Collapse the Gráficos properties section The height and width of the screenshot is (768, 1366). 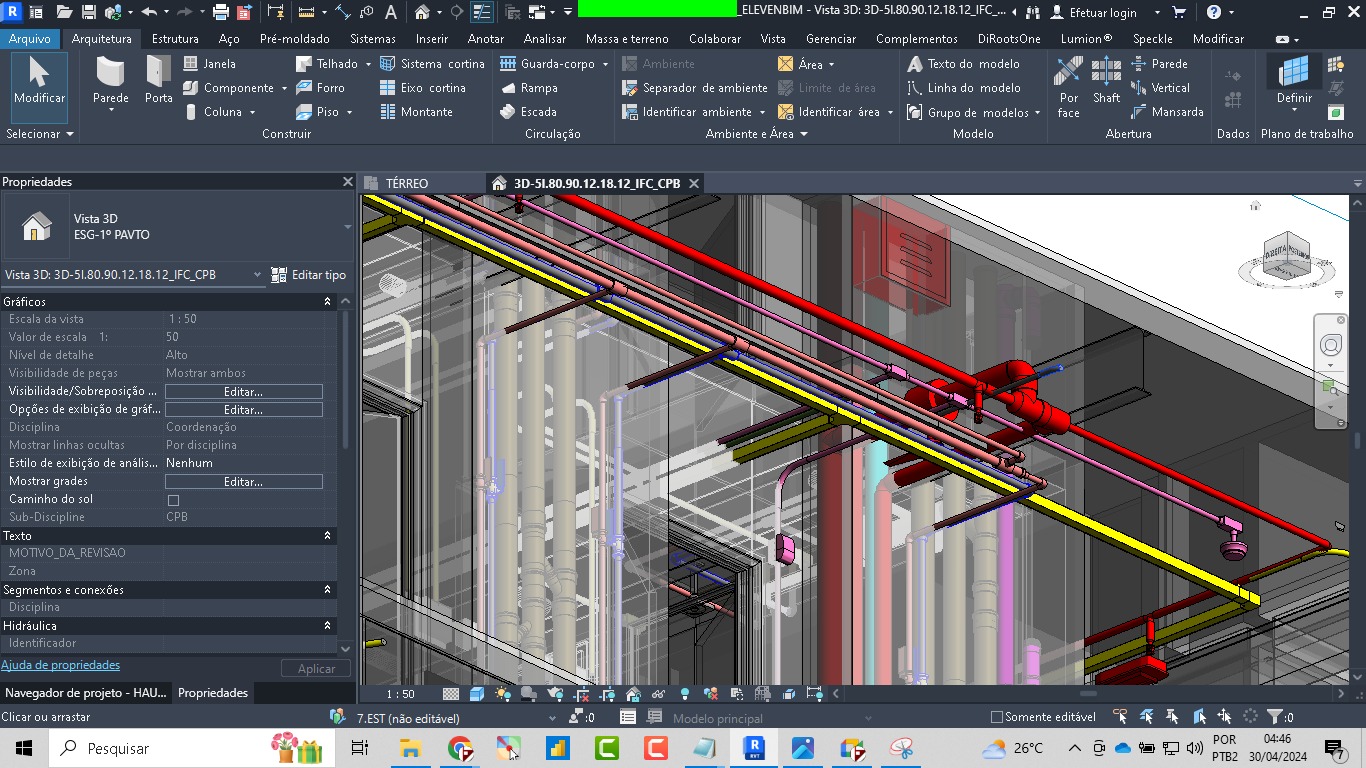[327, 302]
